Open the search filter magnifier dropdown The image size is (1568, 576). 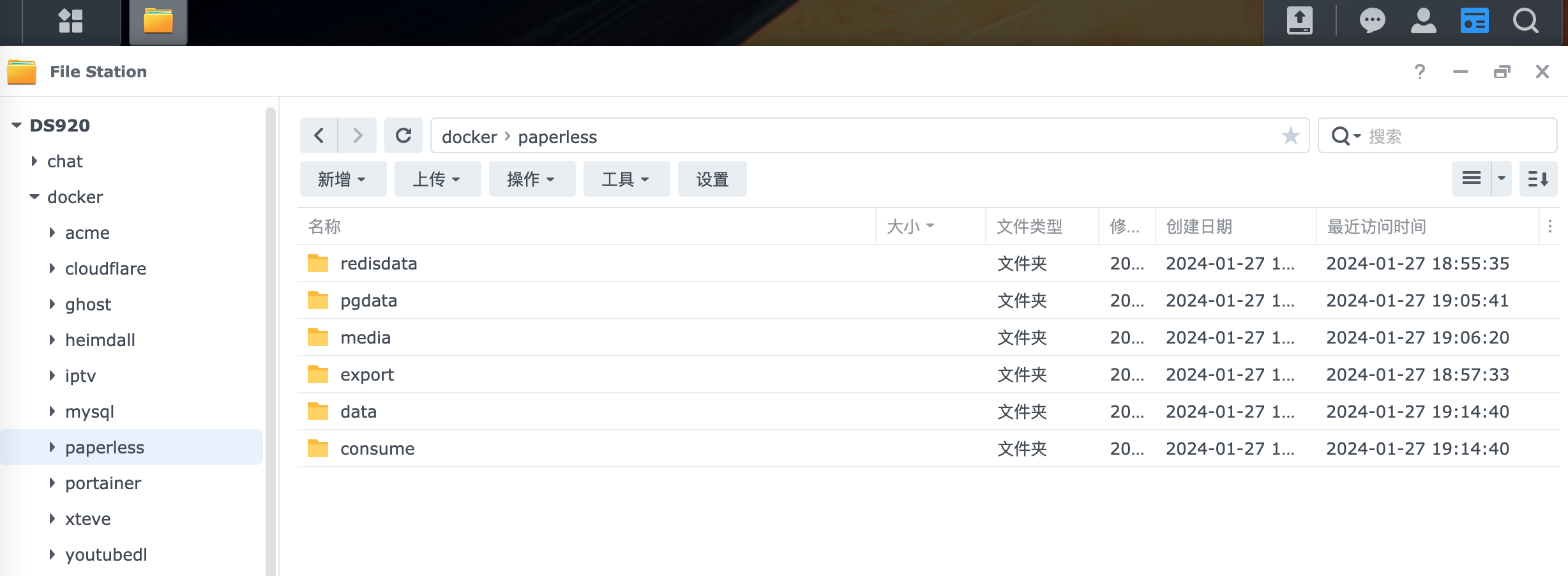(x=1346, y=136)
